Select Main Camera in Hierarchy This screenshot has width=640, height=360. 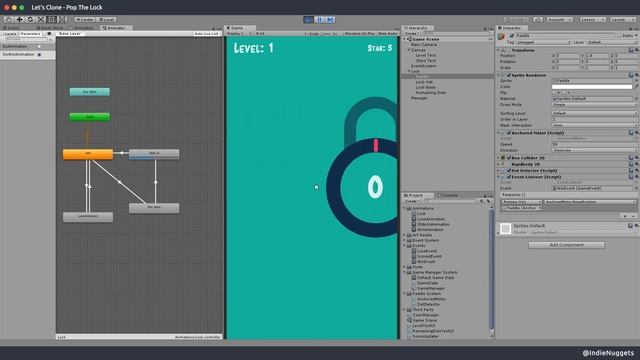pyautogui.click(x=423, y=44)
